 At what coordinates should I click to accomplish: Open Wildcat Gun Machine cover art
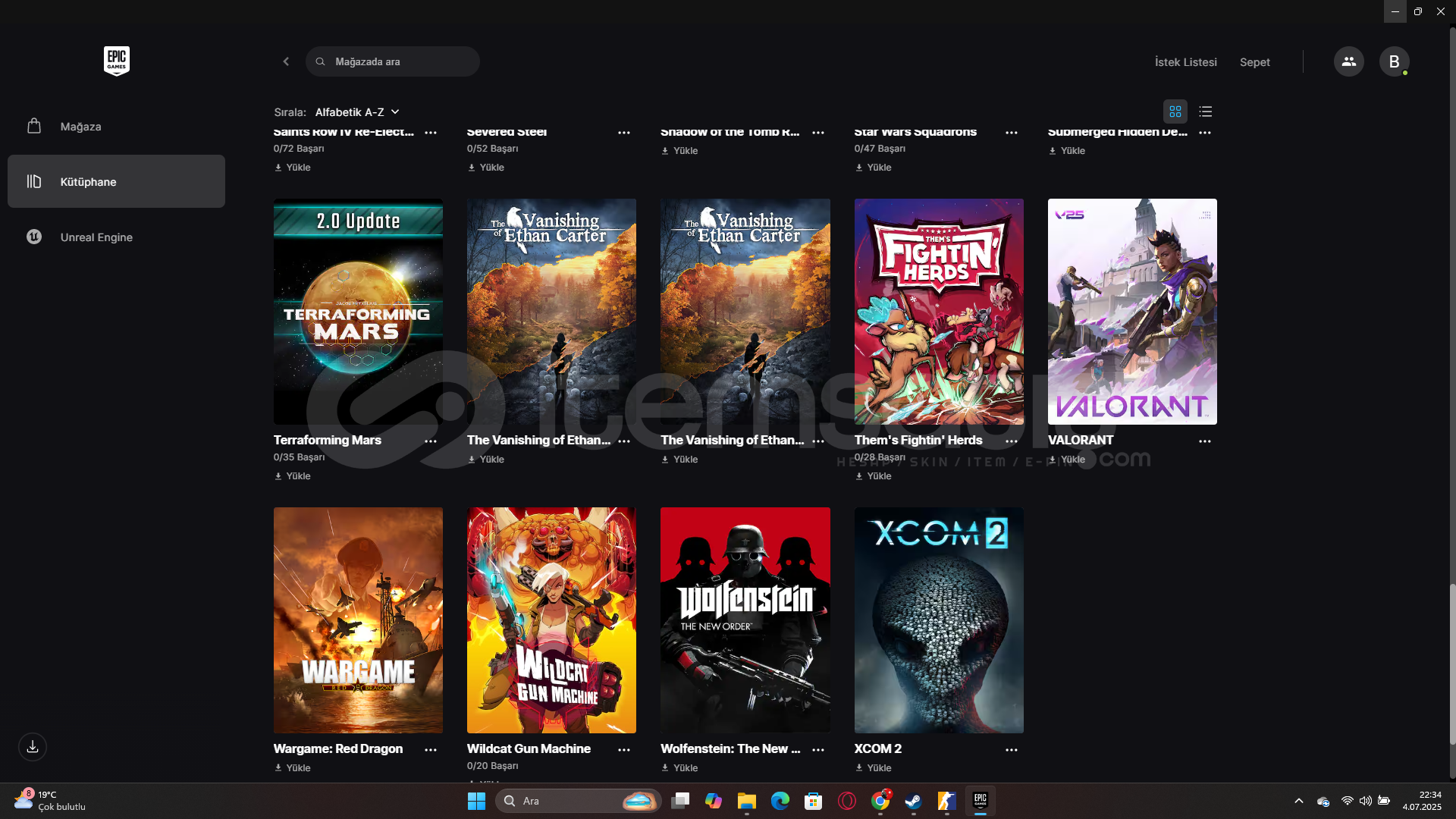click(551, 620)
